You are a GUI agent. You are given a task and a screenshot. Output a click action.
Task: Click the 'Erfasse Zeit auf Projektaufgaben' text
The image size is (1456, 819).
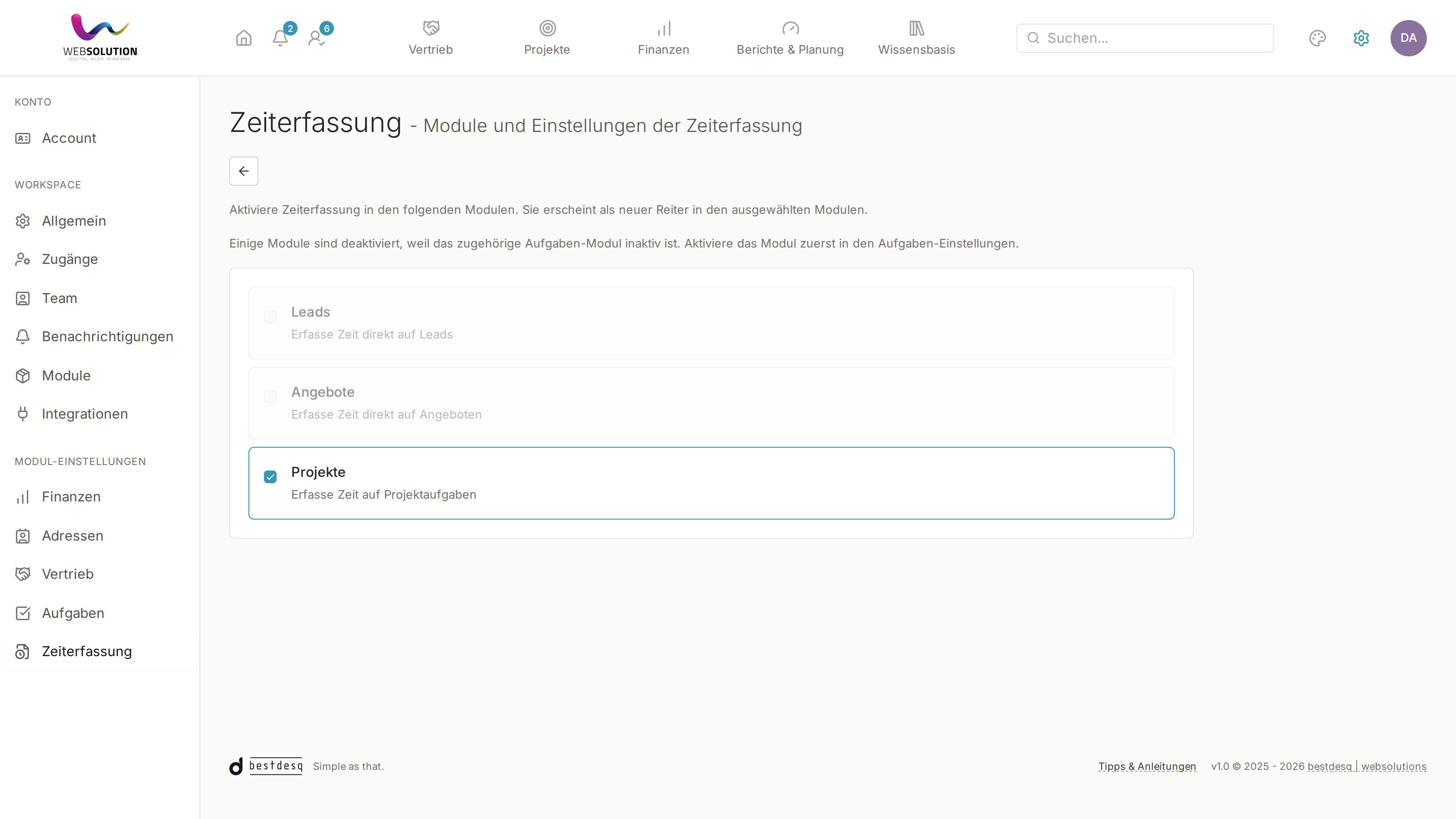tap(383, 495)
